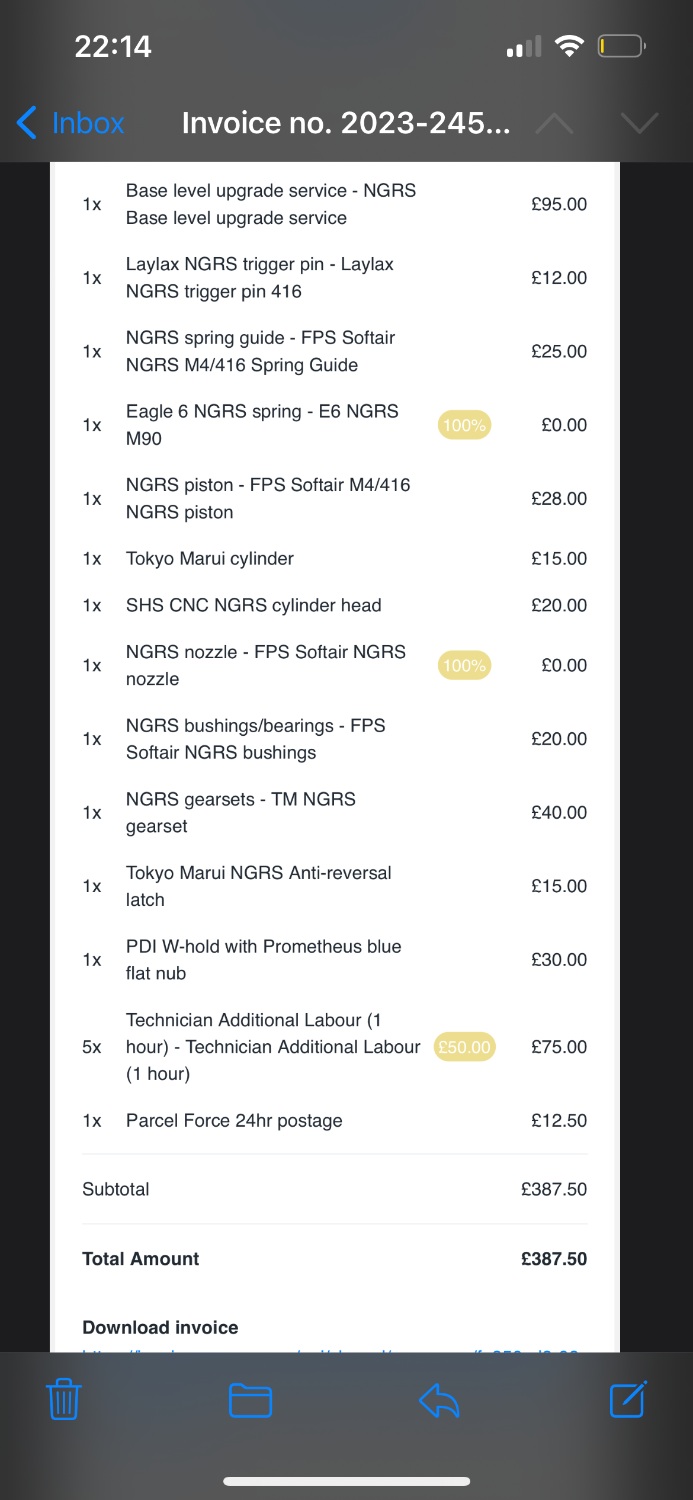Tap the battery indicator icon
This screenshot has height=1500, width=693.
pos(621,46)
